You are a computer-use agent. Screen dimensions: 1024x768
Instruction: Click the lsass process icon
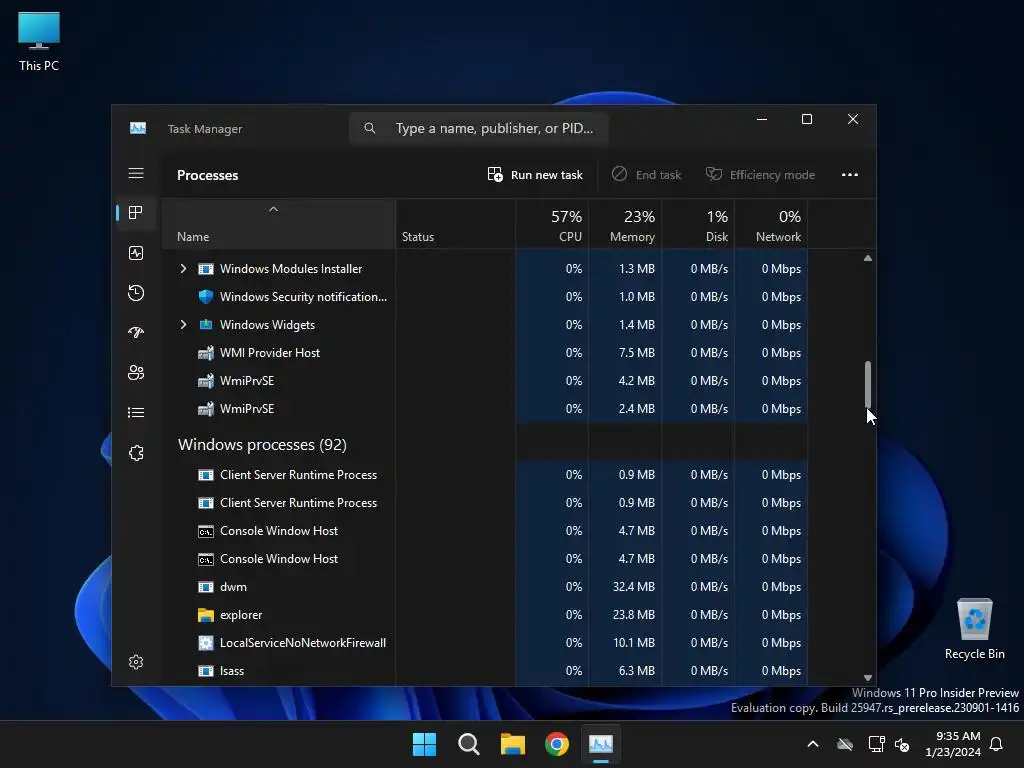coord(206,671)
